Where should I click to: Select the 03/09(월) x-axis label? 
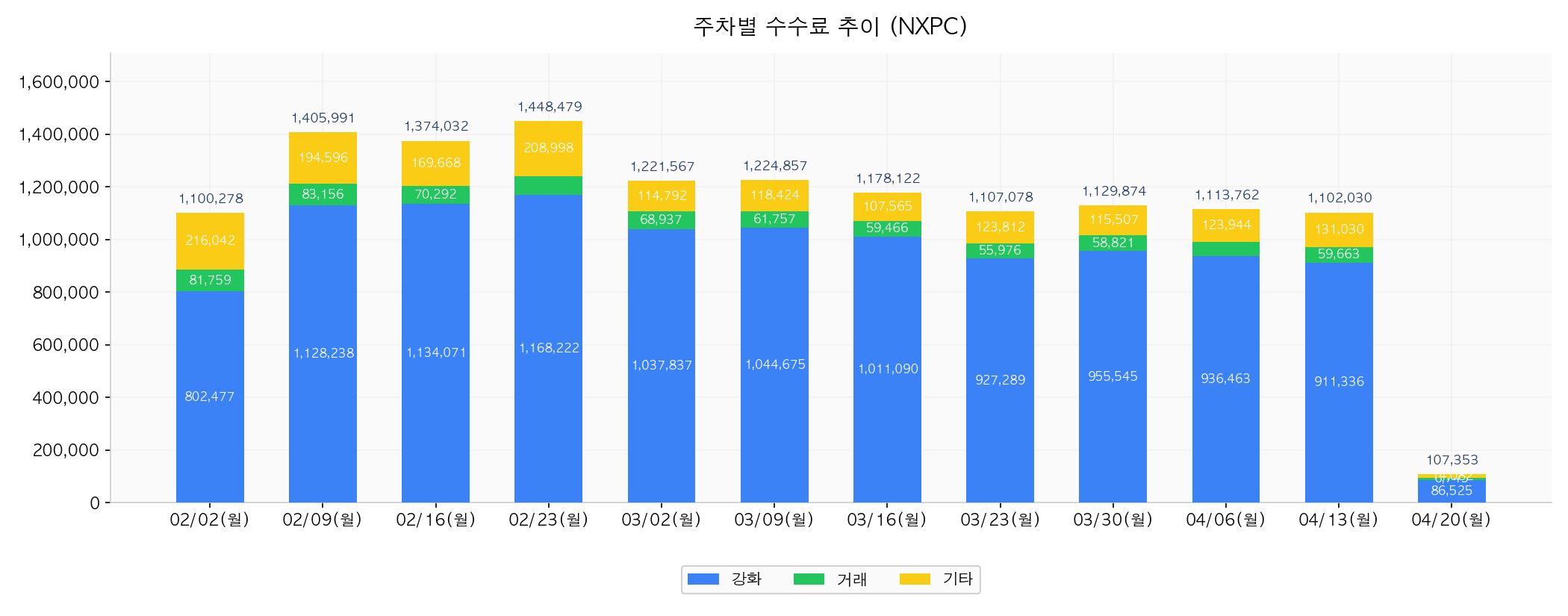click(x=774, y=520)
